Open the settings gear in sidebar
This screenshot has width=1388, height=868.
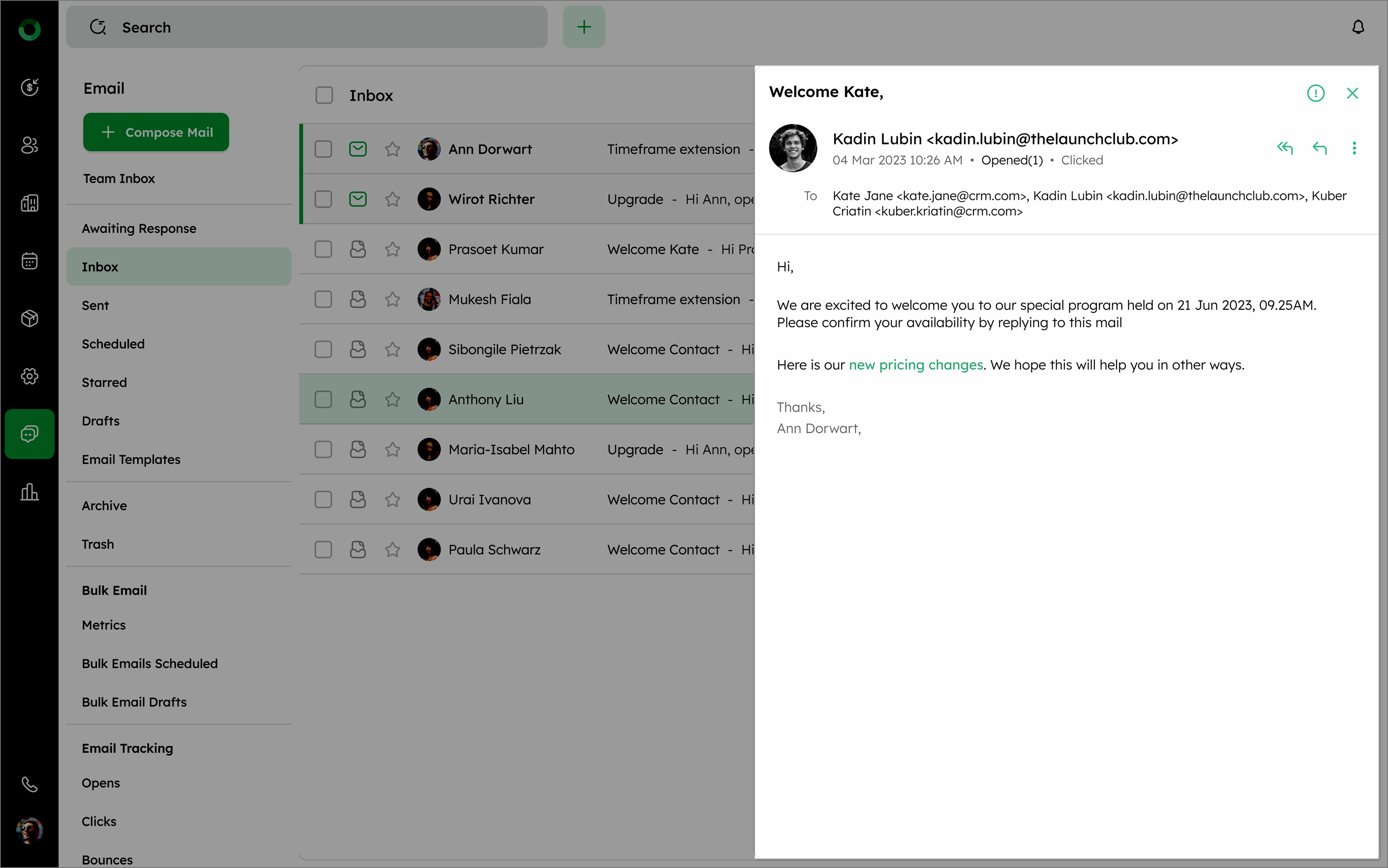pyautogui.click(x=29, y=376)
